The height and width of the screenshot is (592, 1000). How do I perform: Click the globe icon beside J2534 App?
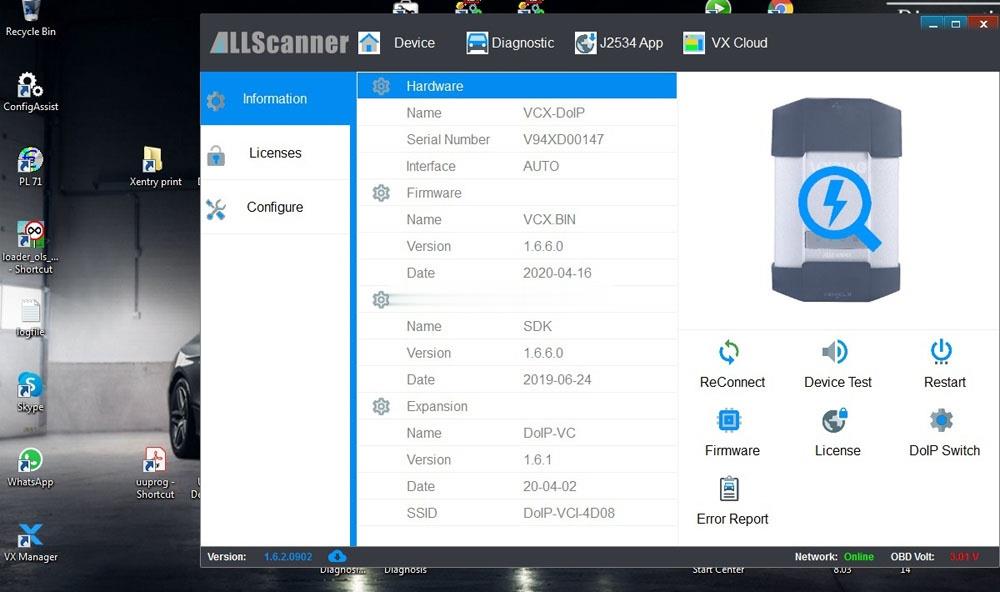coord(585,43)
